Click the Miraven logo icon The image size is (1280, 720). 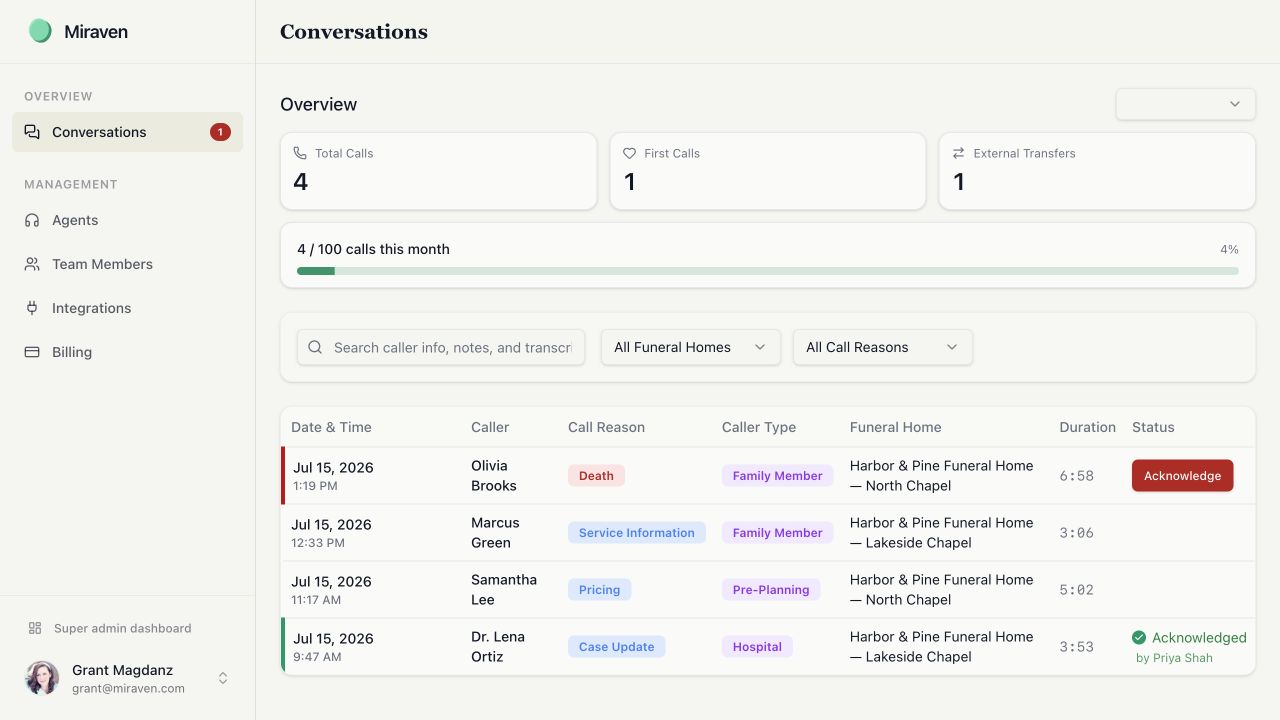pyautogui.click(x=40, y=31)
